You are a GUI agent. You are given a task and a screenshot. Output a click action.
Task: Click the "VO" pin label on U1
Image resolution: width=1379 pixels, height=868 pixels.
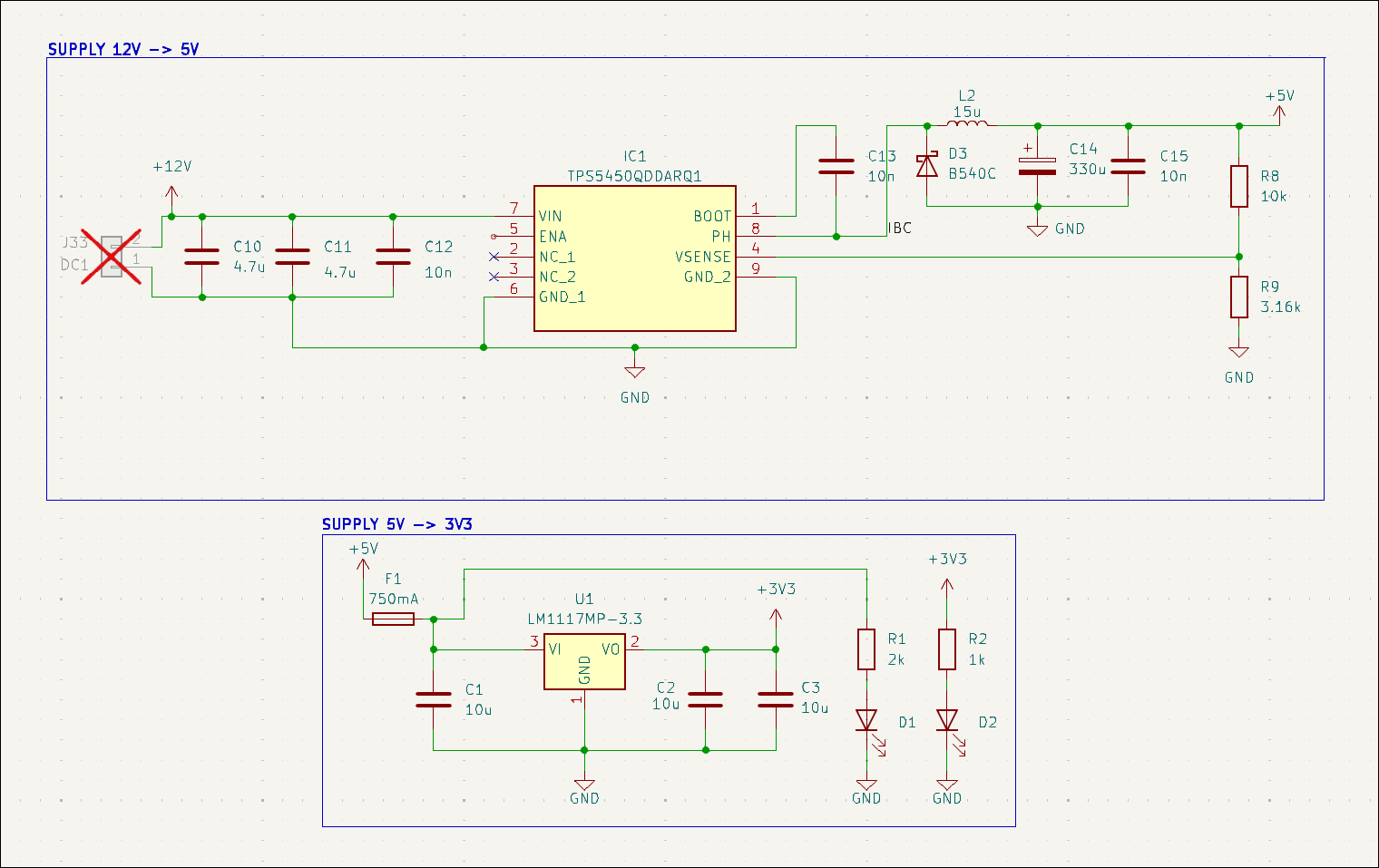611,649
